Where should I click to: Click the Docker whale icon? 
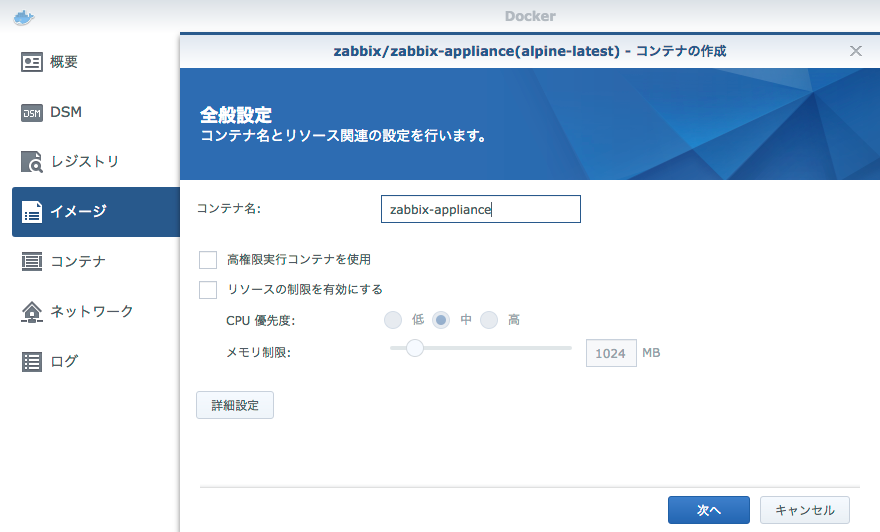[24, 17]
